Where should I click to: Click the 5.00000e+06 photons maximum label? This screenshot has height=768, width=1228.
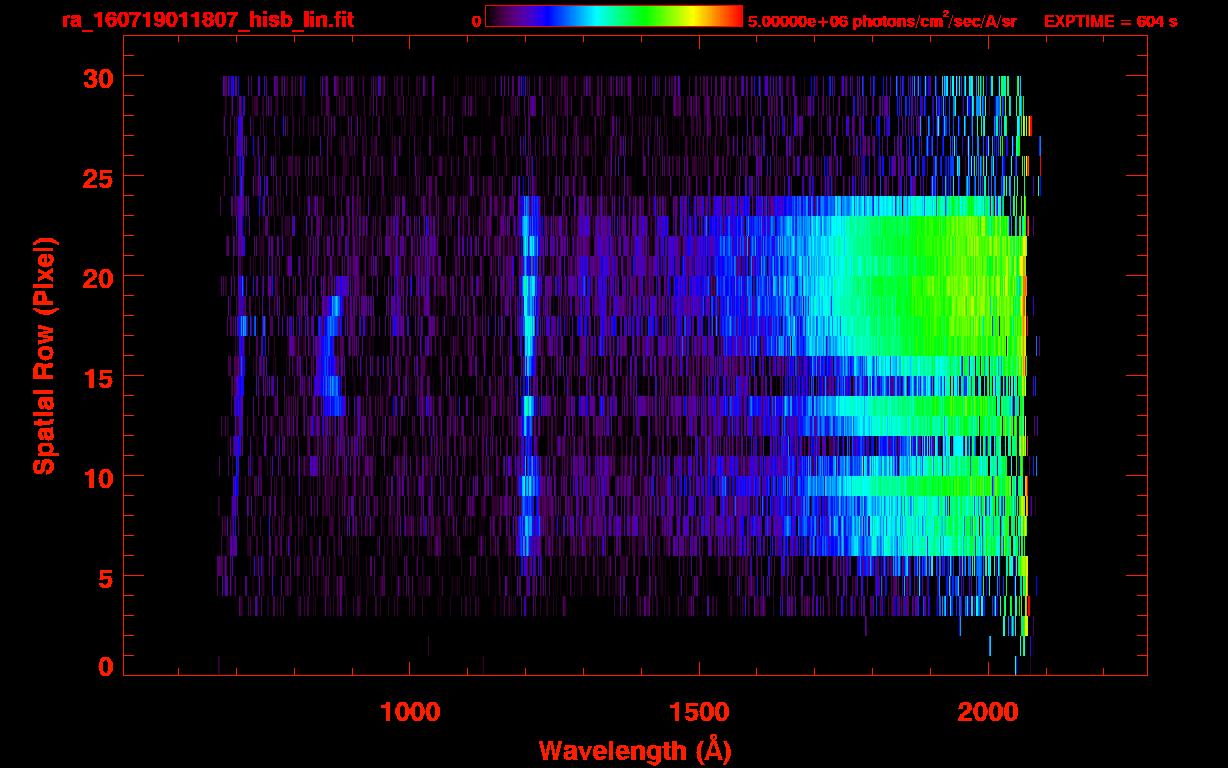[882, 21]
